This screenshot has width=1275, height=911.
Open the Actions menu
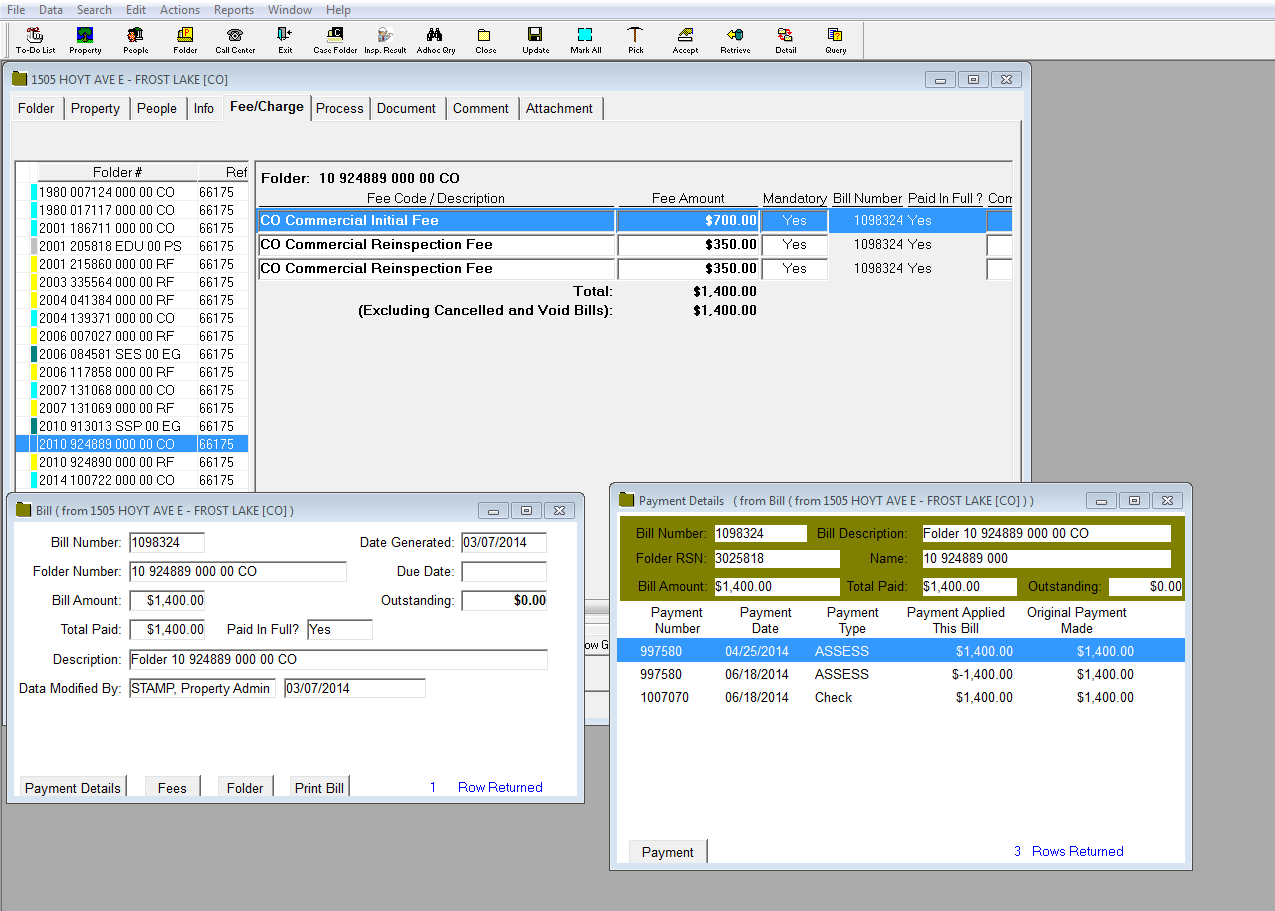[x=180, y=10]
